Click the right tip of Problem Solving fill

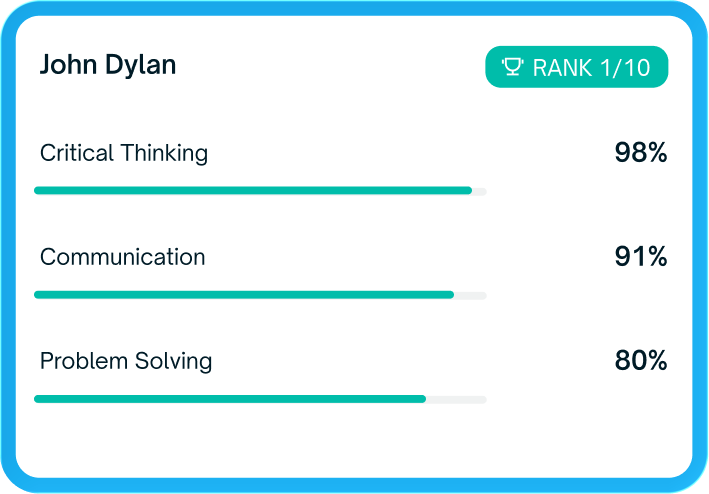[422, 399]
